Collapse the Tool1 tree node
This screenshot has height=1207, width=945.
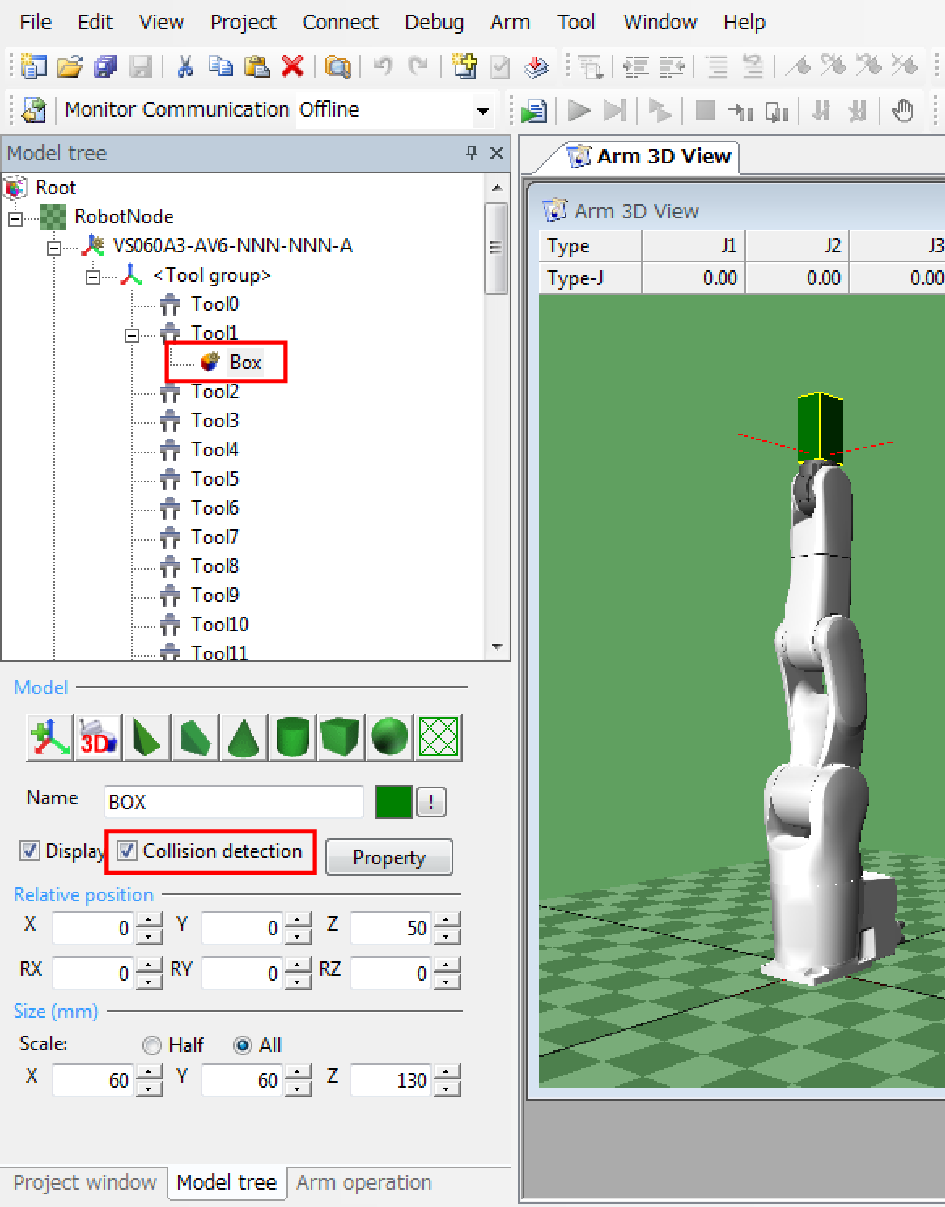tap(131, 335)
